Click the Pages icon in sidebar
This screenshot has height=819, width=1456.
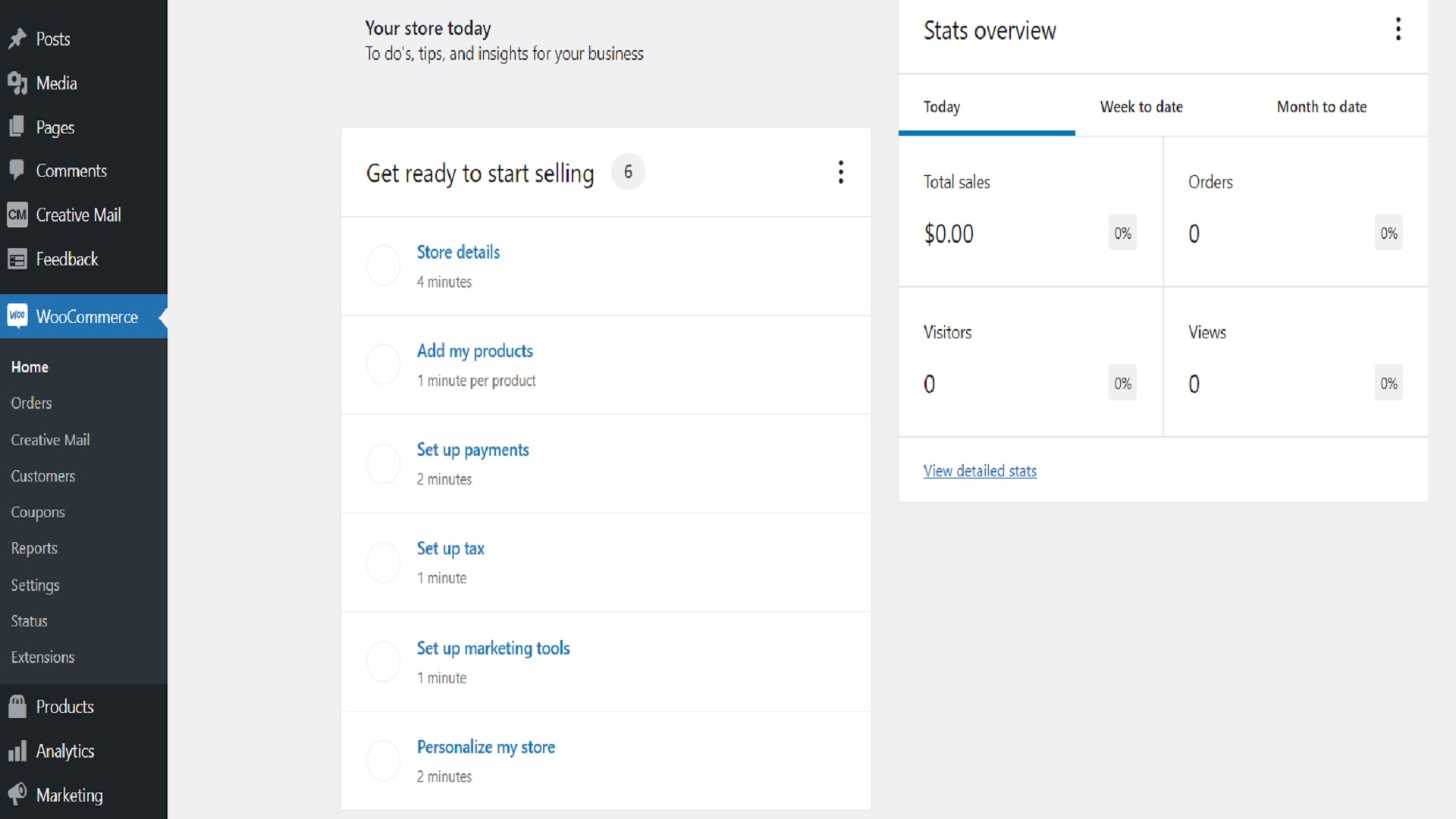tap(17, 127)
